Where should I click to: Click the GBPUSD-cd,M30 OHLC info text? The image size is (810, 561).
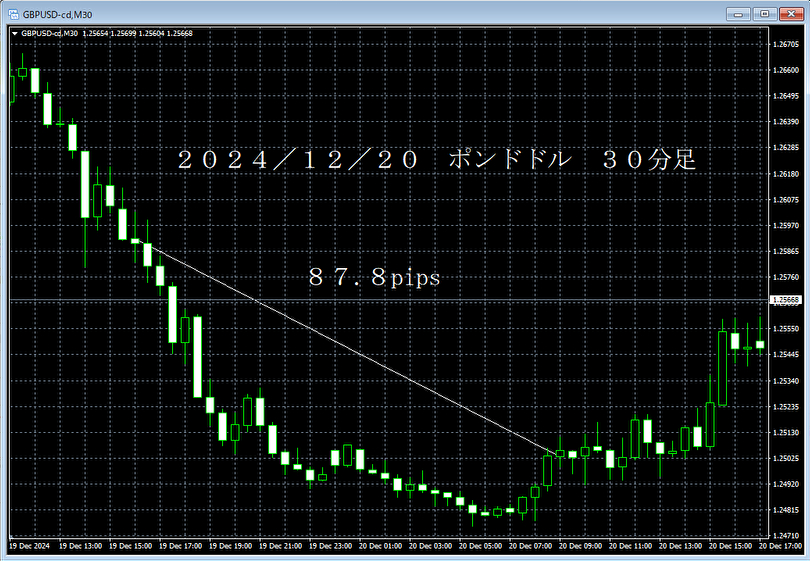pyautogui.click(x=107, y=34)
